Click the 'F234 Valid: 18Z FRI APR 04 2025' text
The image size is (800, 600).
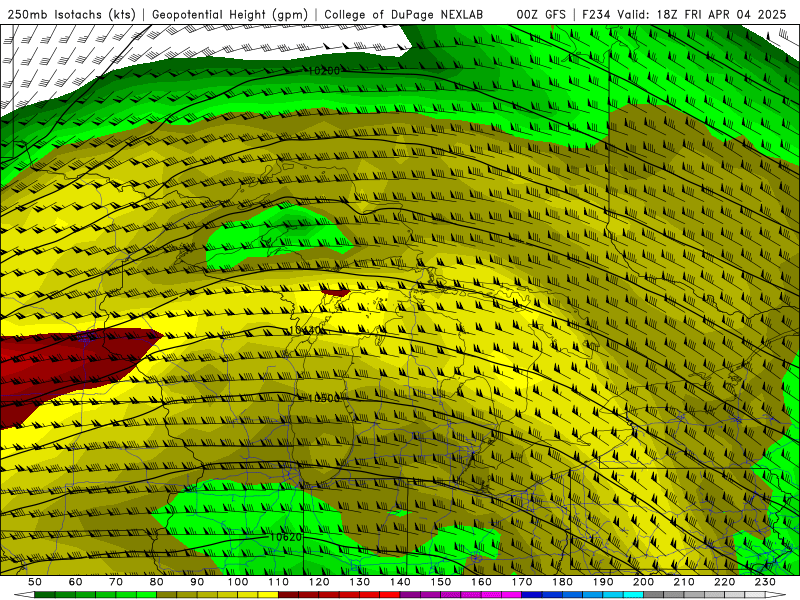pos(684,15)
